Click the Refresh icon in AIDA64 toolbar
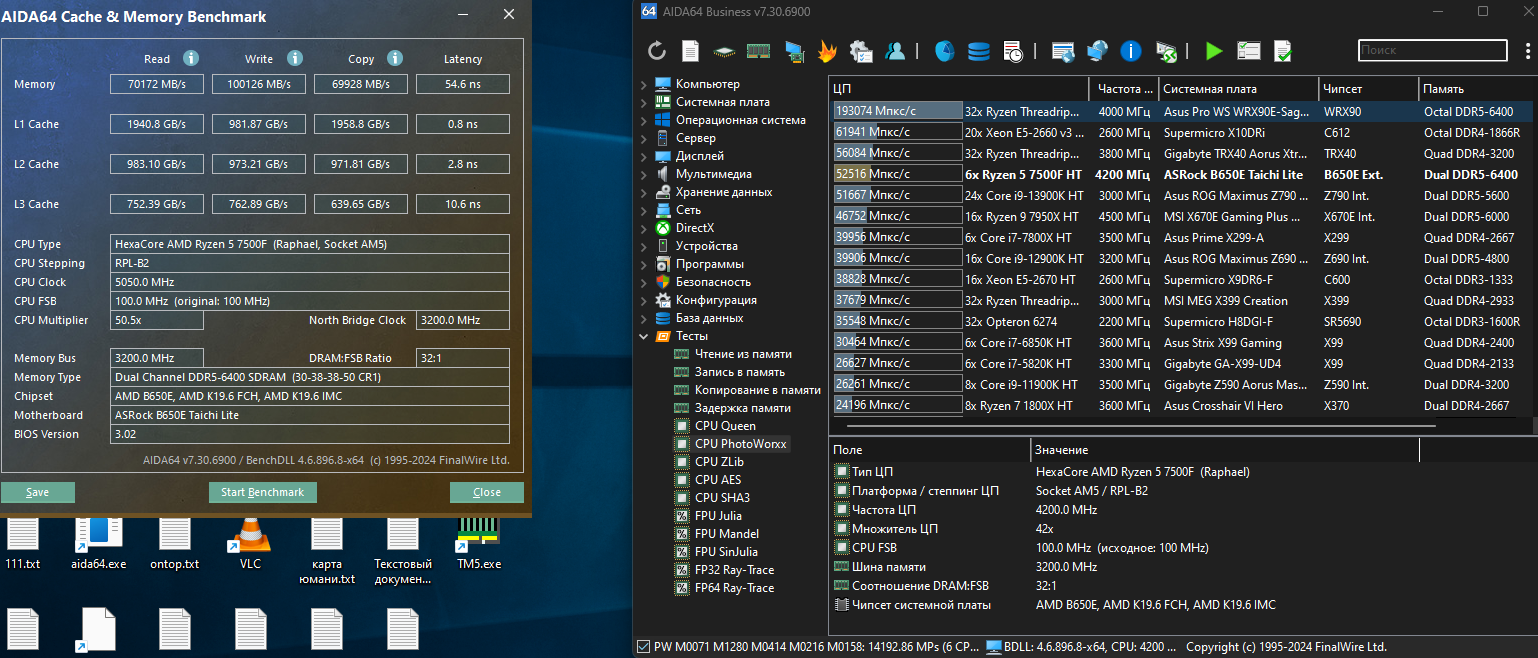The image size is (1538, 658). click(x=657, y=51)
